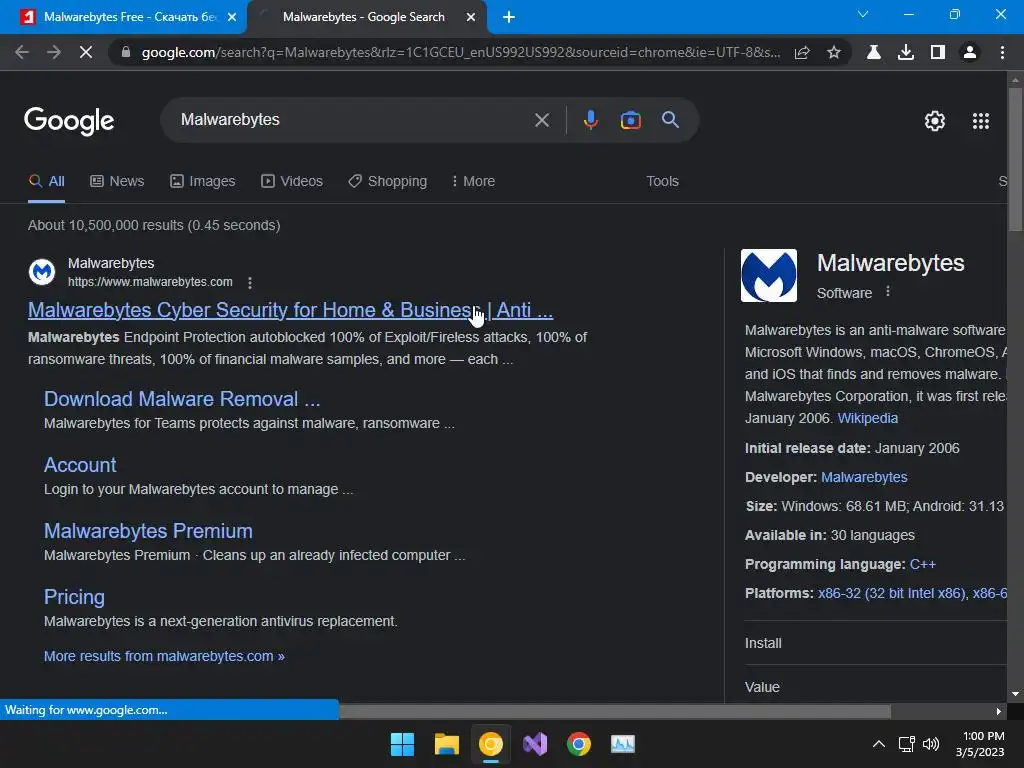Open options for the malwarebytes.com result
The width and height of the screenshot is (1024, 768).
(x=250, y=283)
